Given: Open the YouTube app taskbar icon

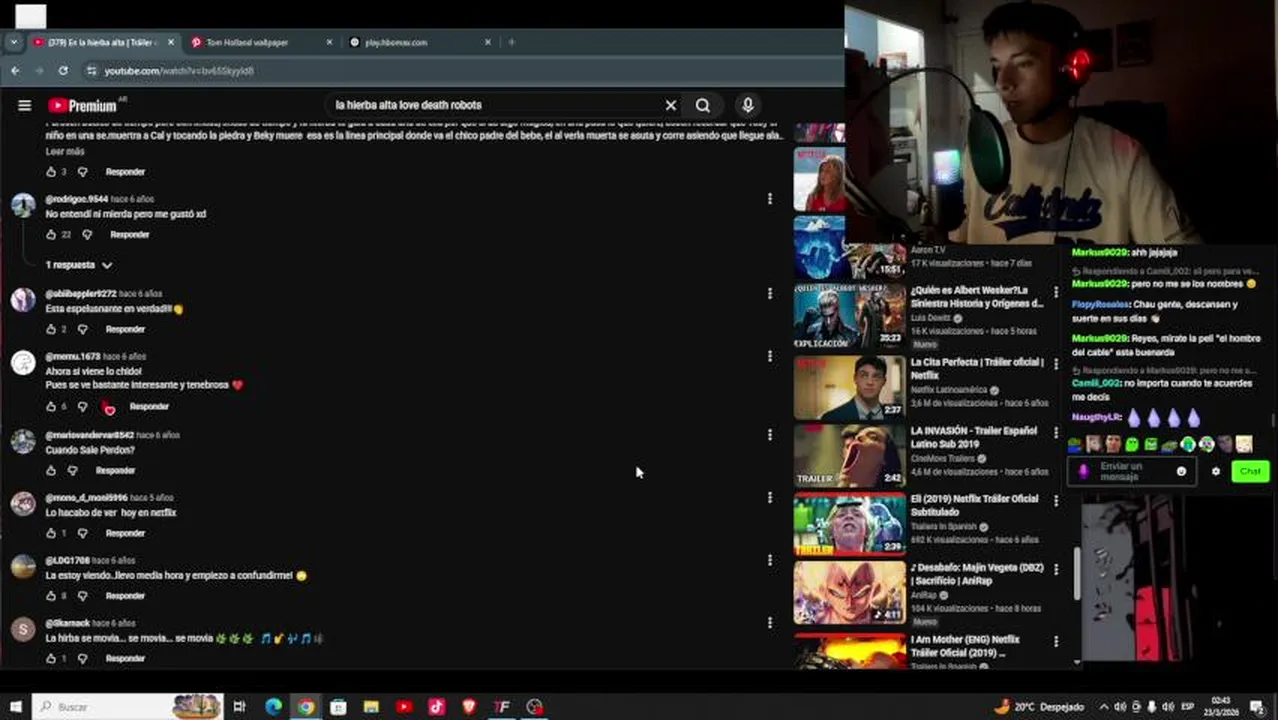Looking at the screenshot, I should coord(404,707).
